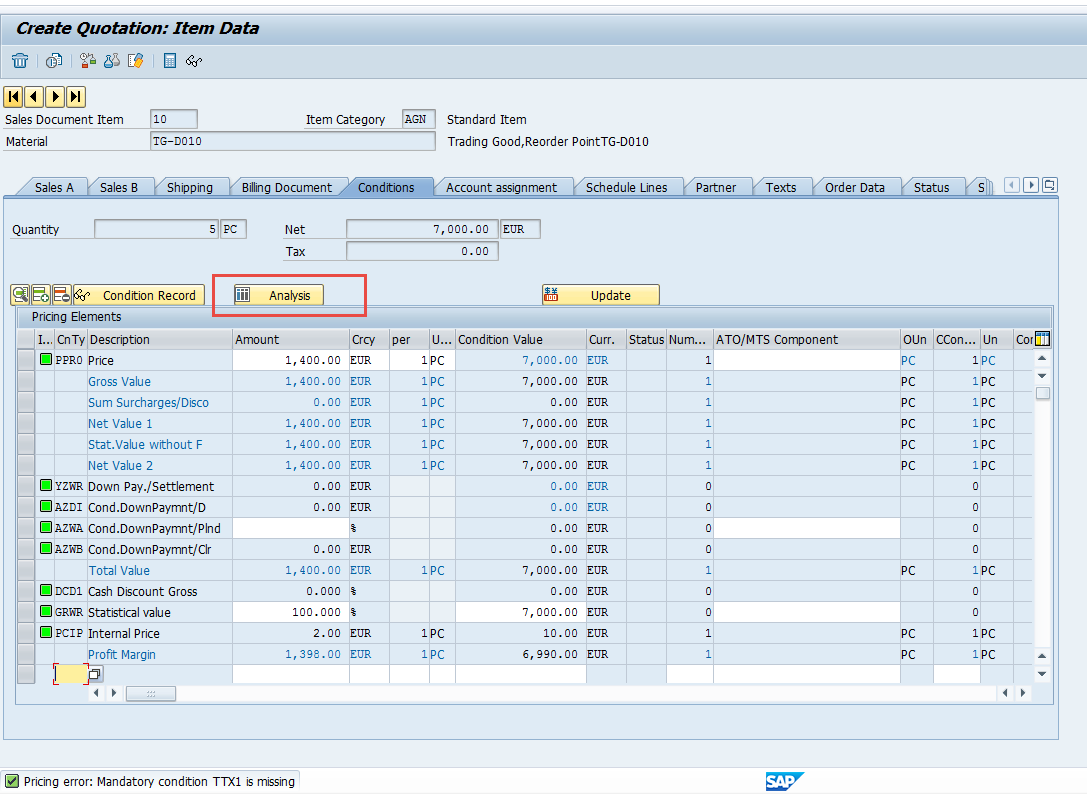Go to the first item using yellow arrow
Image resolution: width=1088 pixels, height=794 pixels.
pos(13,96)
